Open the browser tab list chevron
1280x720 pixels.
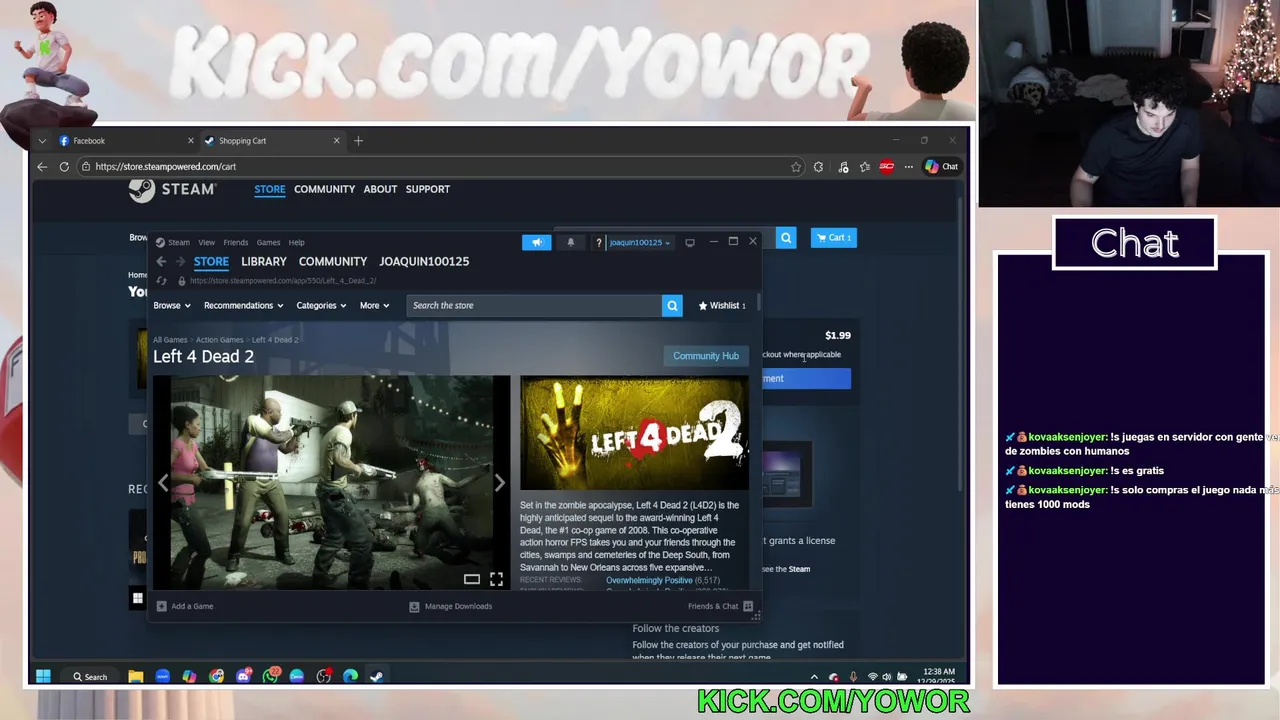pos(42,141)
